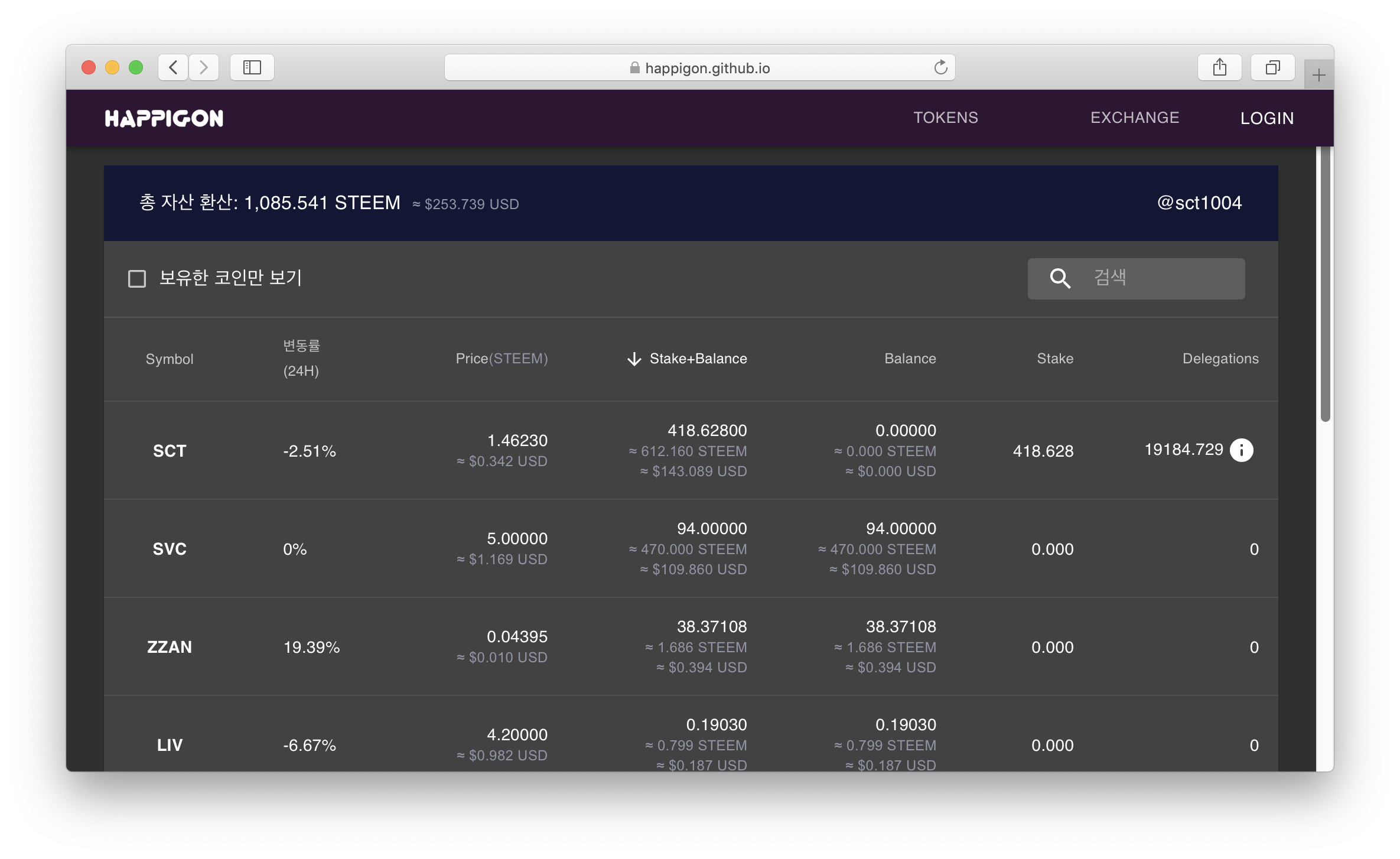Click the Stake+Balance sort arrow
Viewport: 1400px width, 859px height.
634,359
